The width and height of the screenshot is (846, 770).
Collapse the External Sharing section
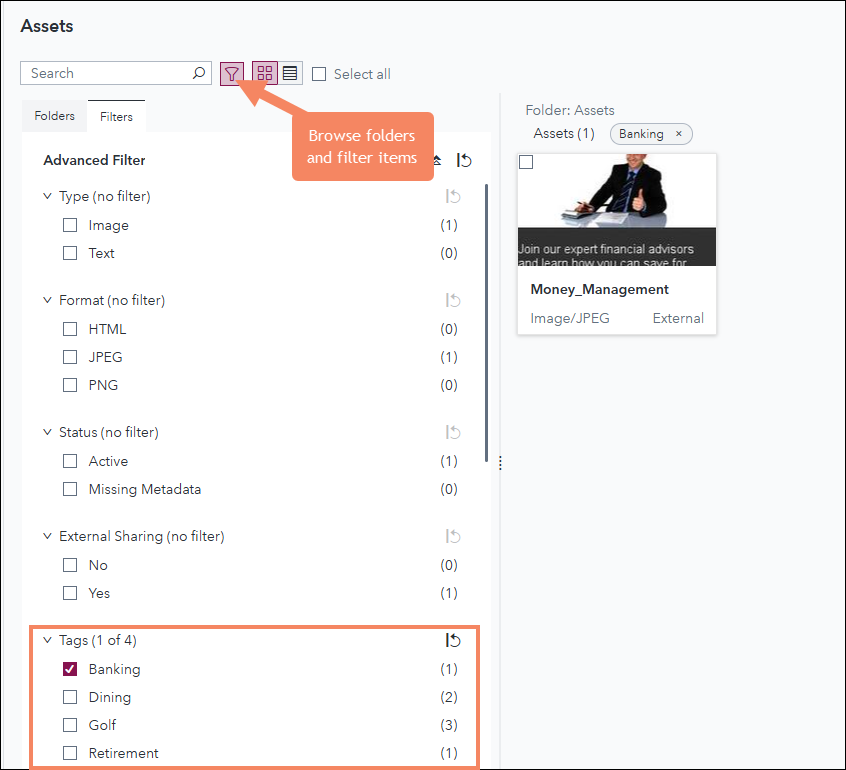click(x=47, y=536)
